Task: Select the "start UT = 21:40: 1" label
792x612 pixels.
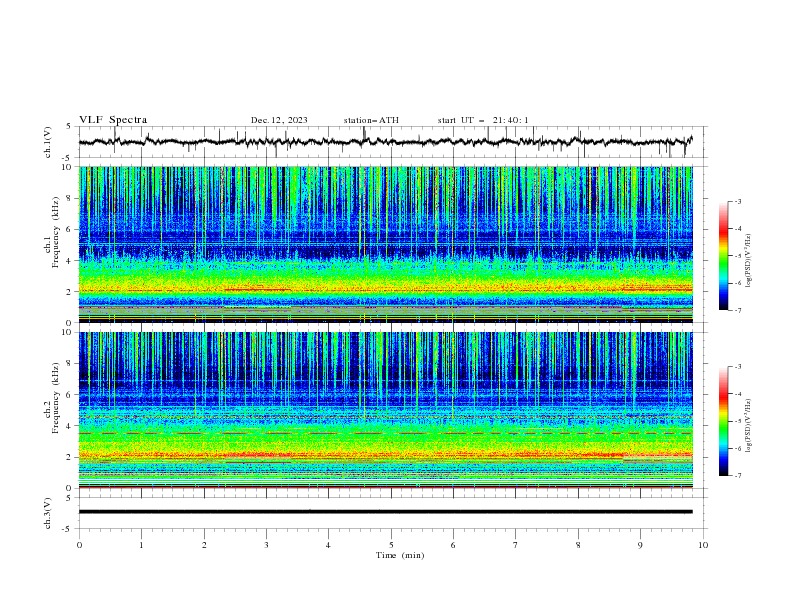Action: click(x=483, y=120)
